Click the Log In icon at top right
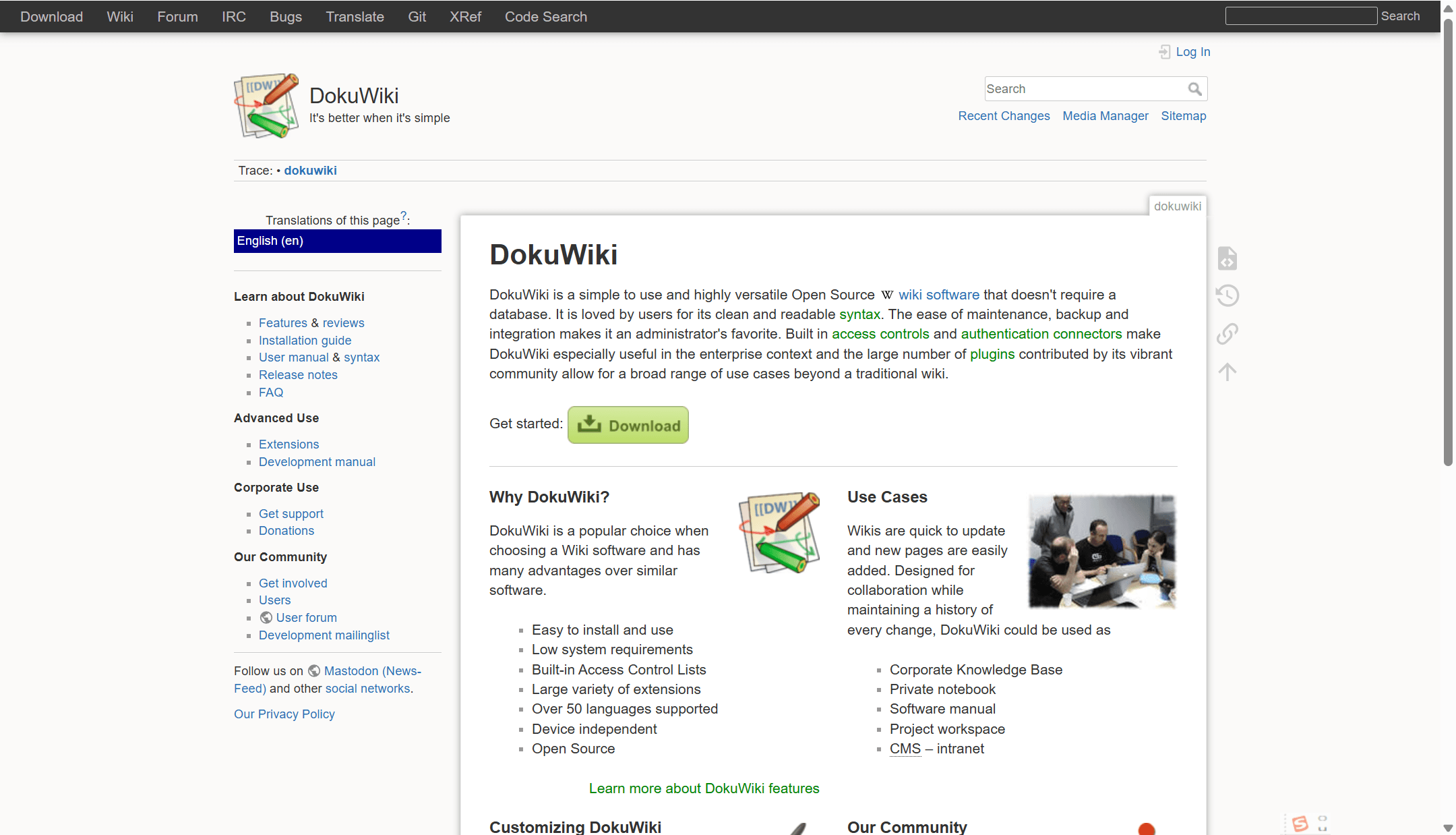This screenshot has height=835, width=1456. coord(1165,52)
